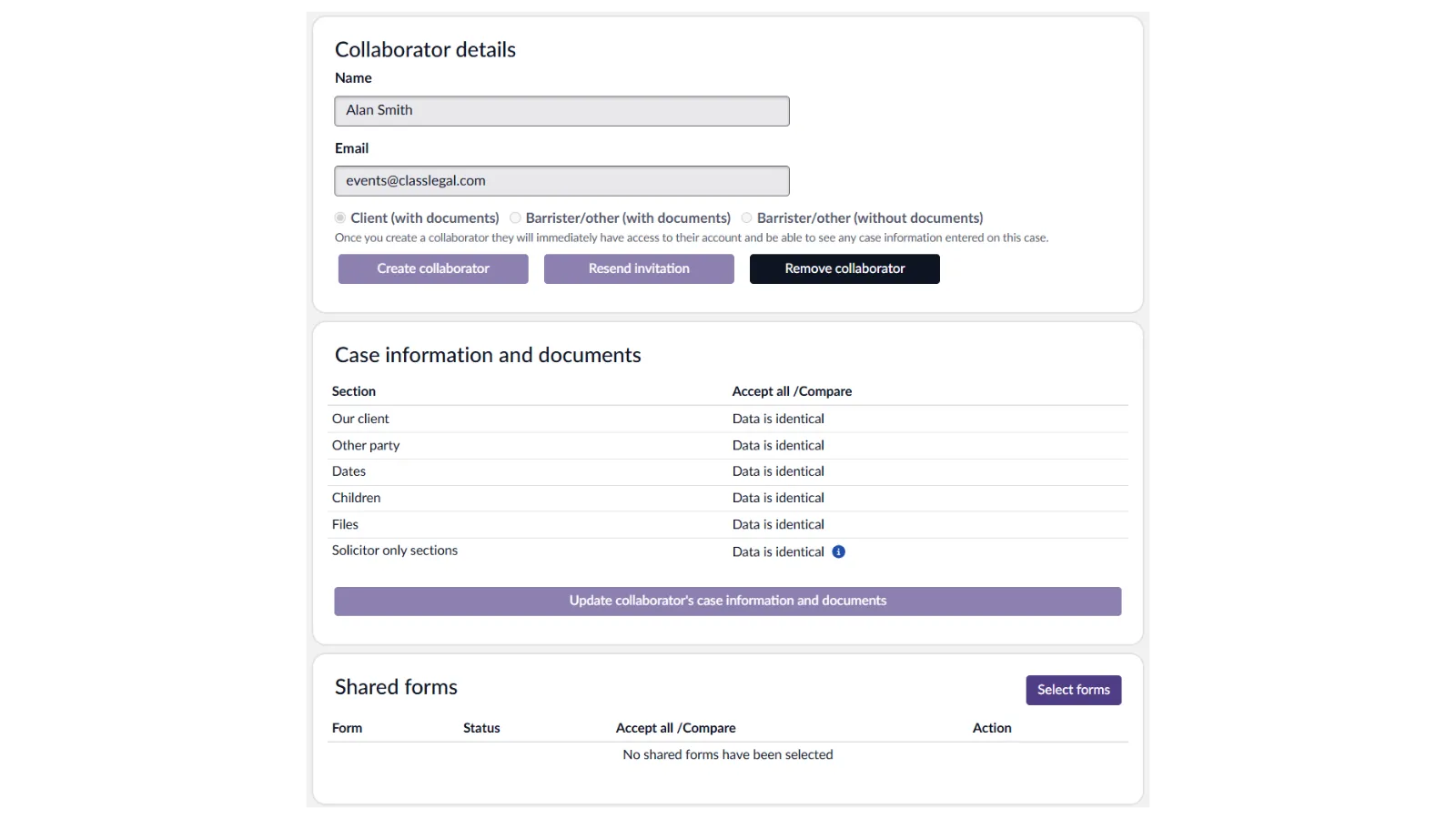
Task: Select the Our client section row
Action: pyautogui.click(x=360, y=419)
